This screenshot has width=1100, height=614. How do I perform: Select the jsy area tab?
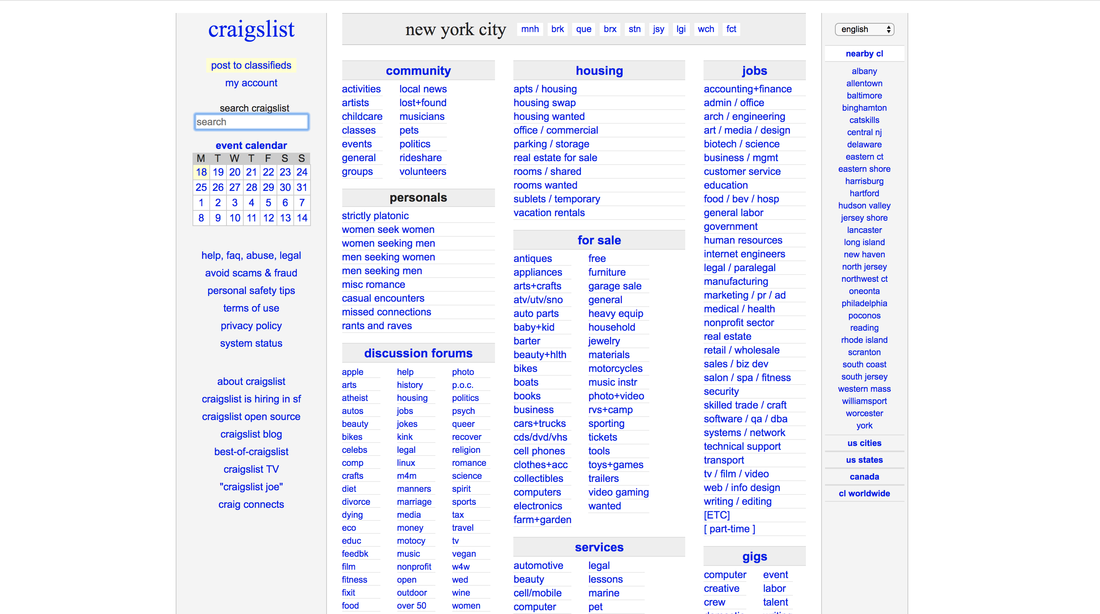pos(659,29)
